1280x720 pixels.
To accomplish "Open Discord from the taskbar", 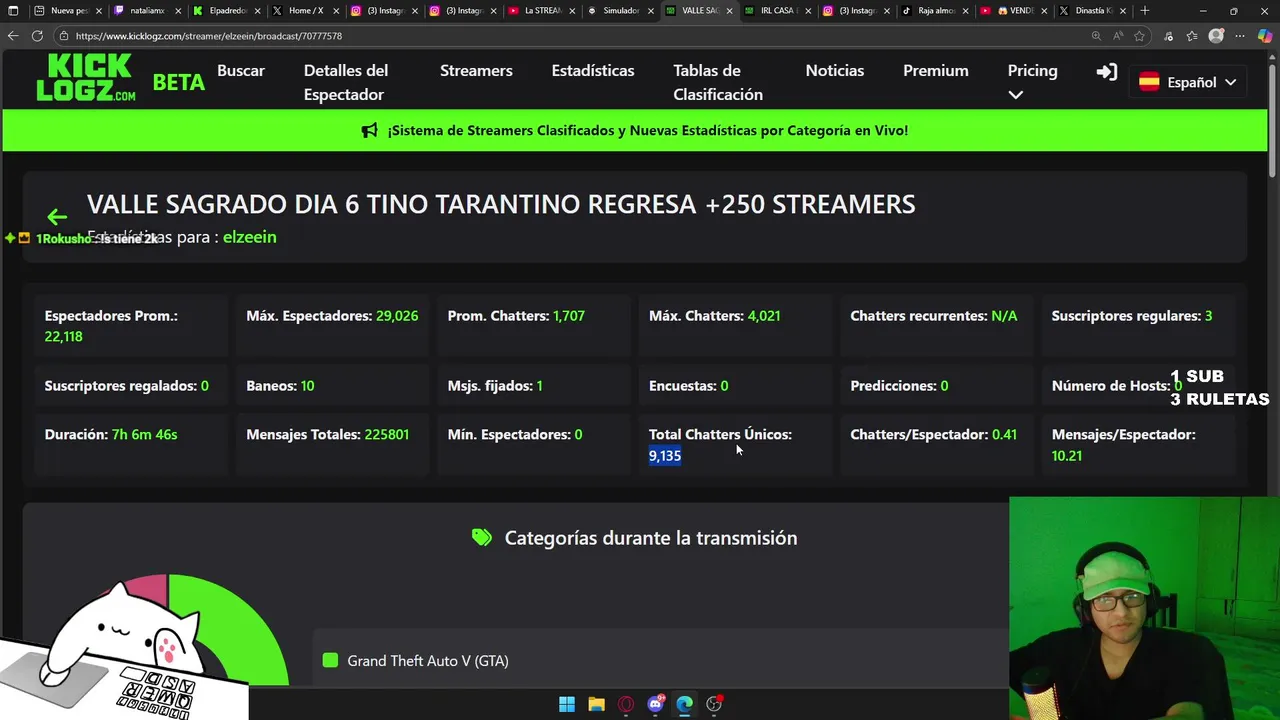I will (655, 704).
